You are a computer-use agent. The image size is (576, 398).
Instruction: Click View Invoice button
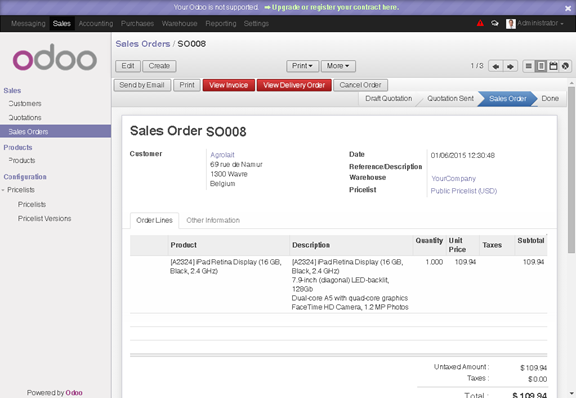point(228,85)
